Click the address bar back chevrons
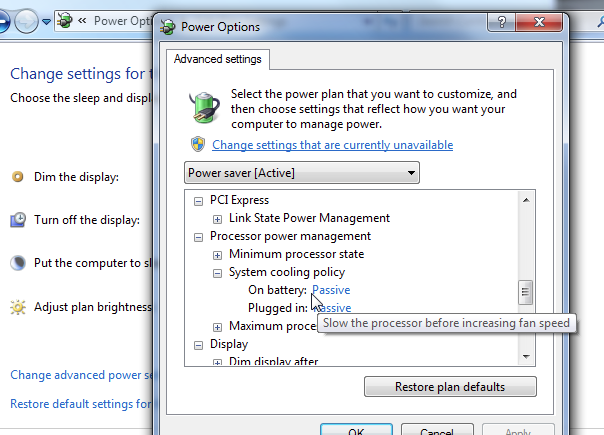The image size is (604, 435). 82,20
